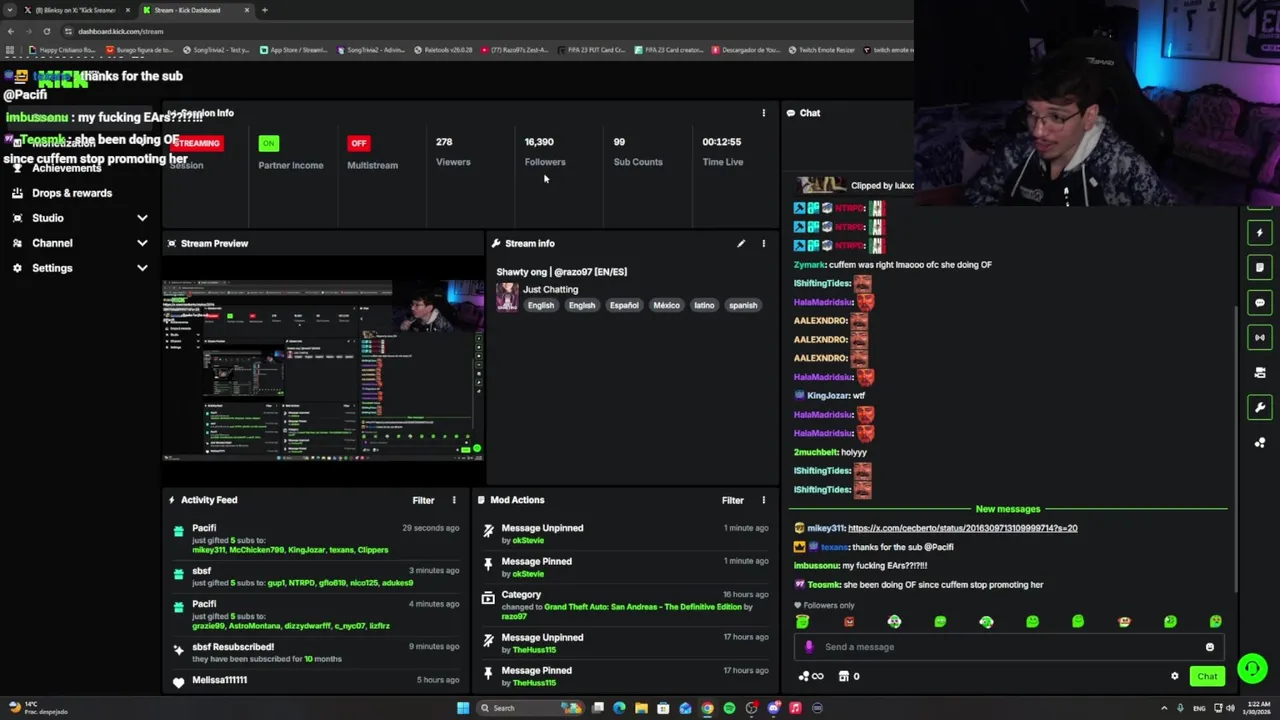Viewport: 1280px width, 720px height.
Task: Open Achievements sidebar item
Action: [66, 168]
